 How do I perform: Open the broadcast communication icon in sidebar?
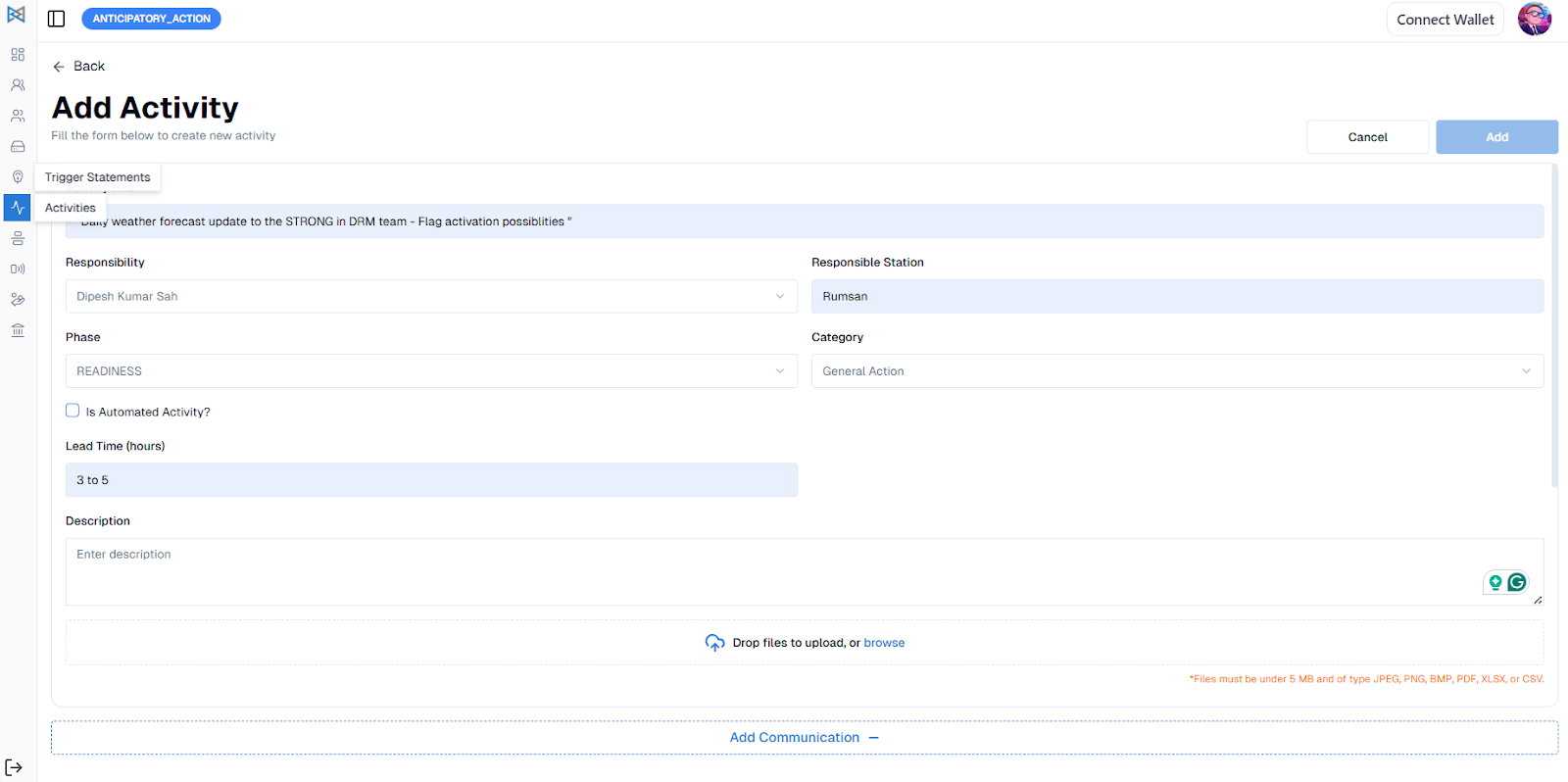[18, 269]
